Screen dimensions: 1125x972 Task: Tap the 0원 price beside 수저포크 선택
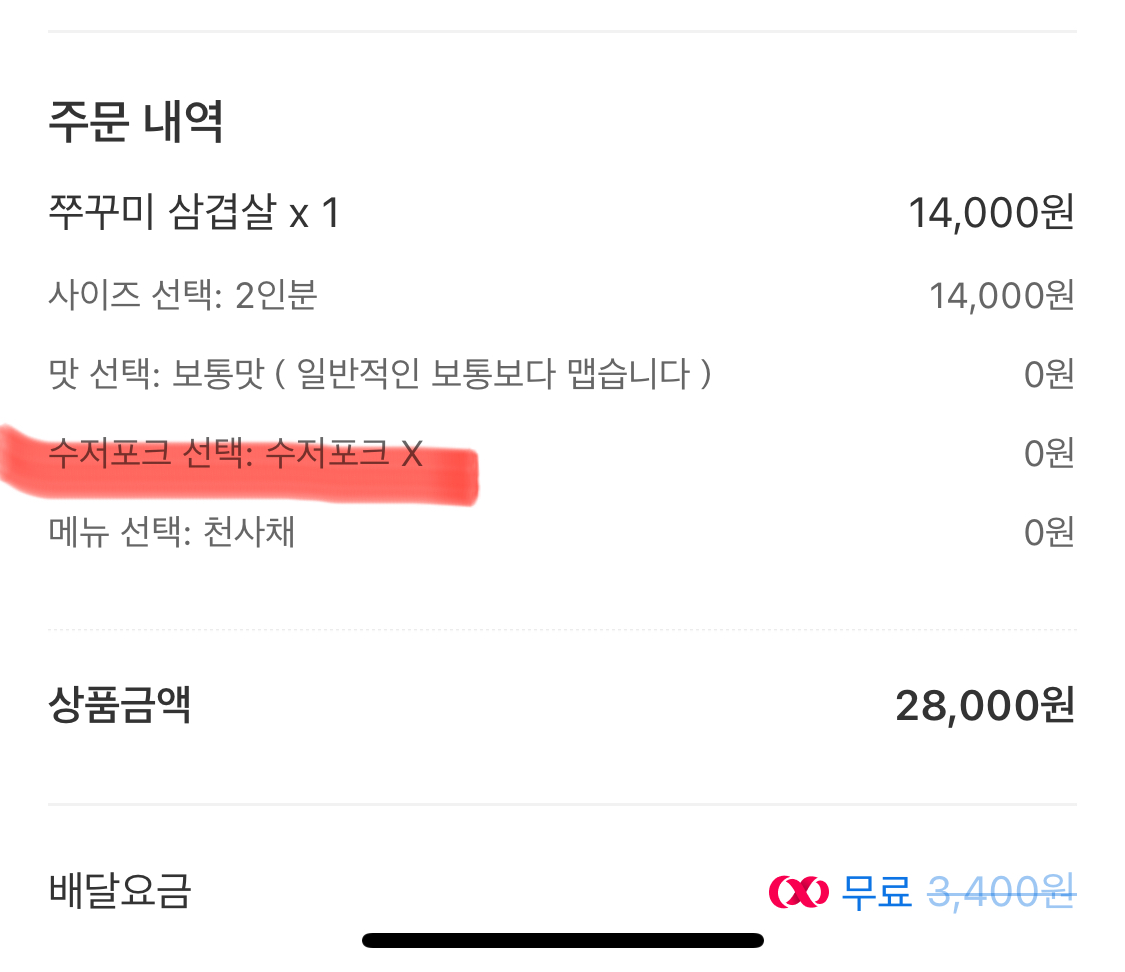(1048, 455)
